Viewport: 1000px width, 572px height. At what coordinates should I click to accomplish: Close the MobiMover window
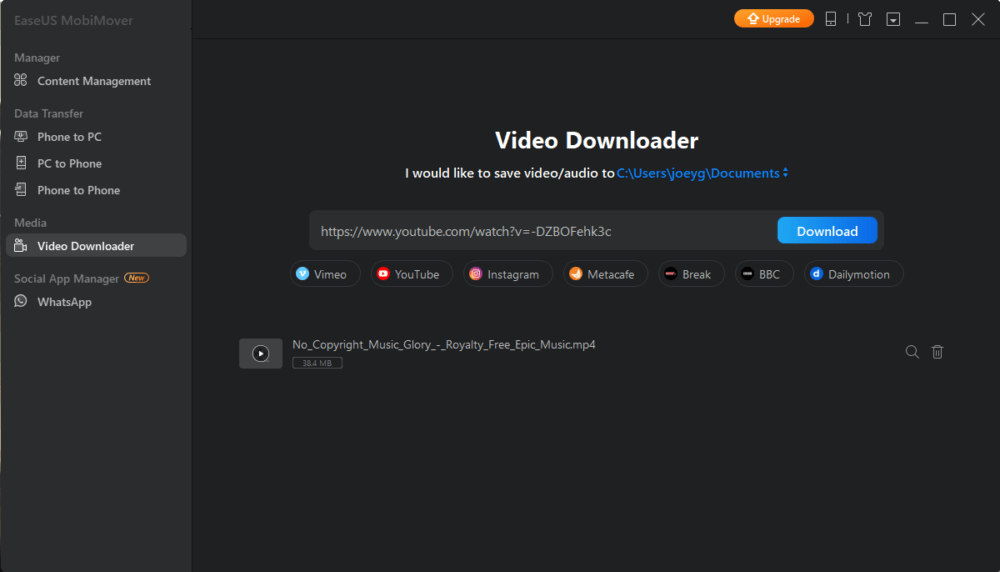[x=978, y=19]
